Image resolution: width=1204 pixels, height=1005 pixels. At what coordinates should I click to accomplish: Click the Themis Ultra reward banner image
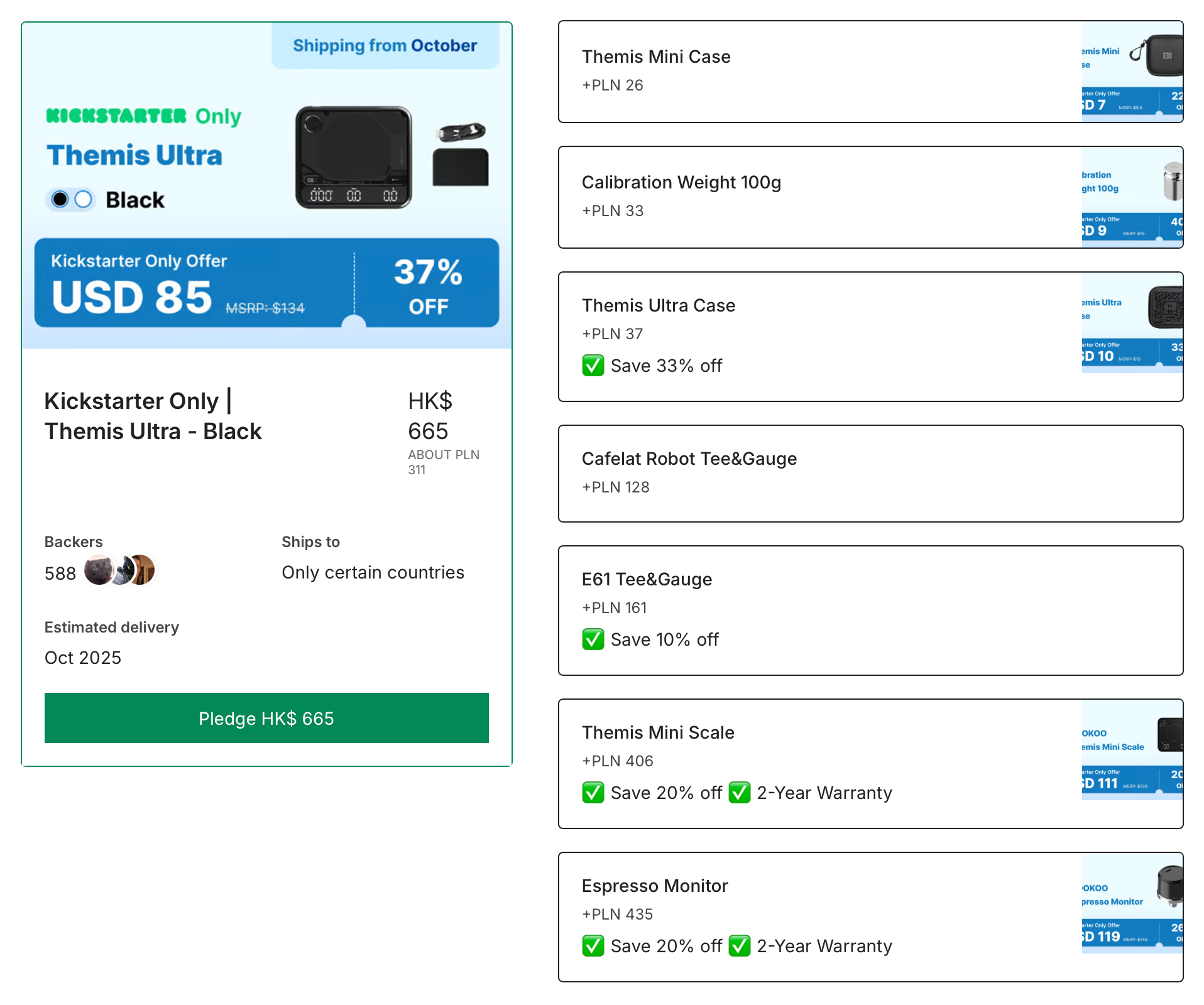266,185
